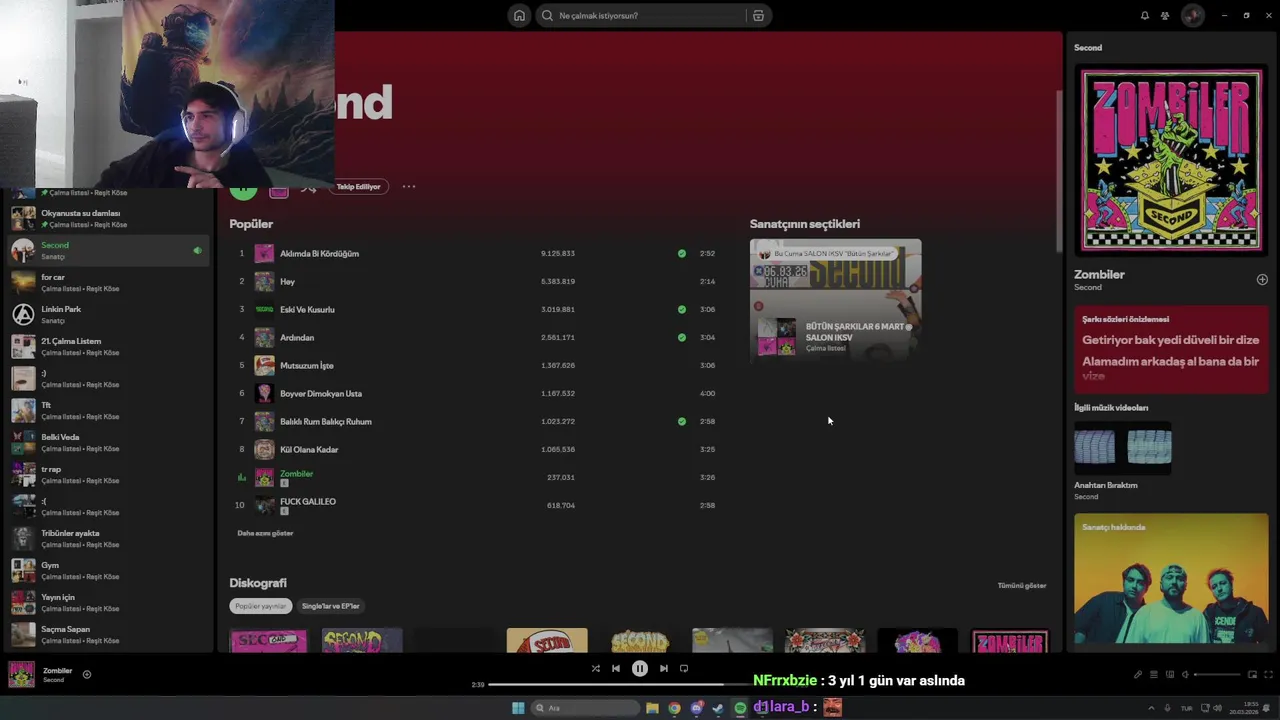
Task: Mute with the volume speaker icon
Action: (x=1185, y=674)
